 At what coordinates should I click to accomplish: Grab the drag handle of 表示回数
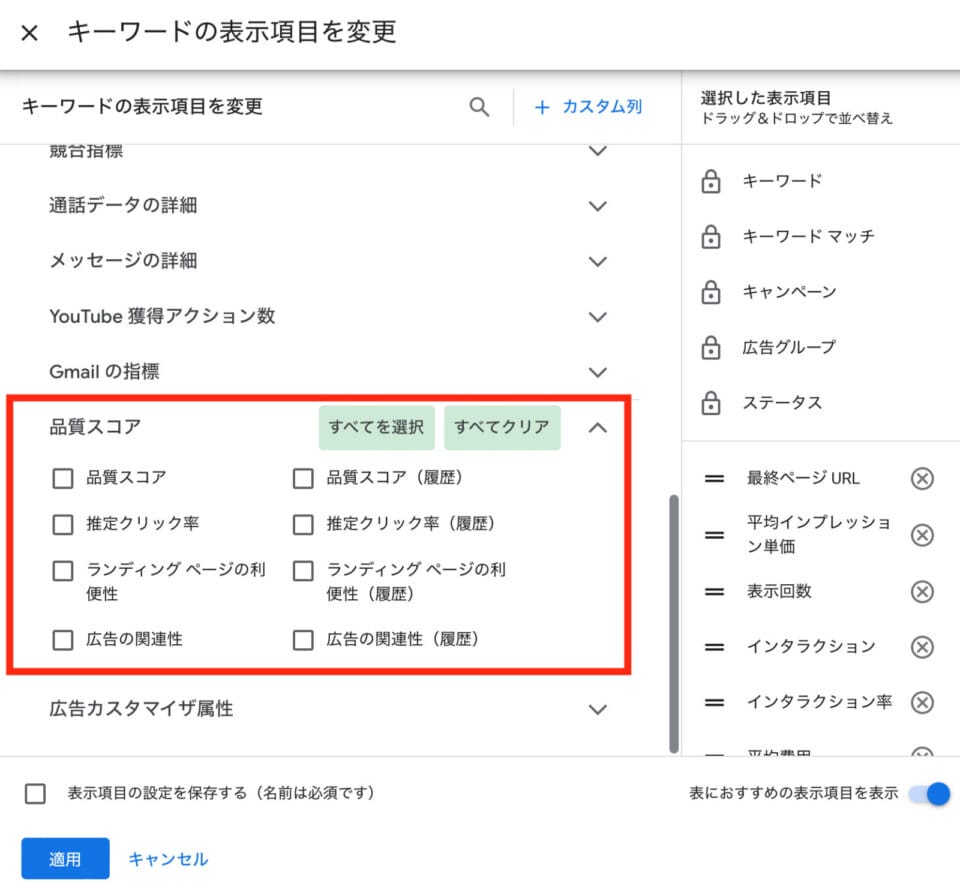coord(714,591)
